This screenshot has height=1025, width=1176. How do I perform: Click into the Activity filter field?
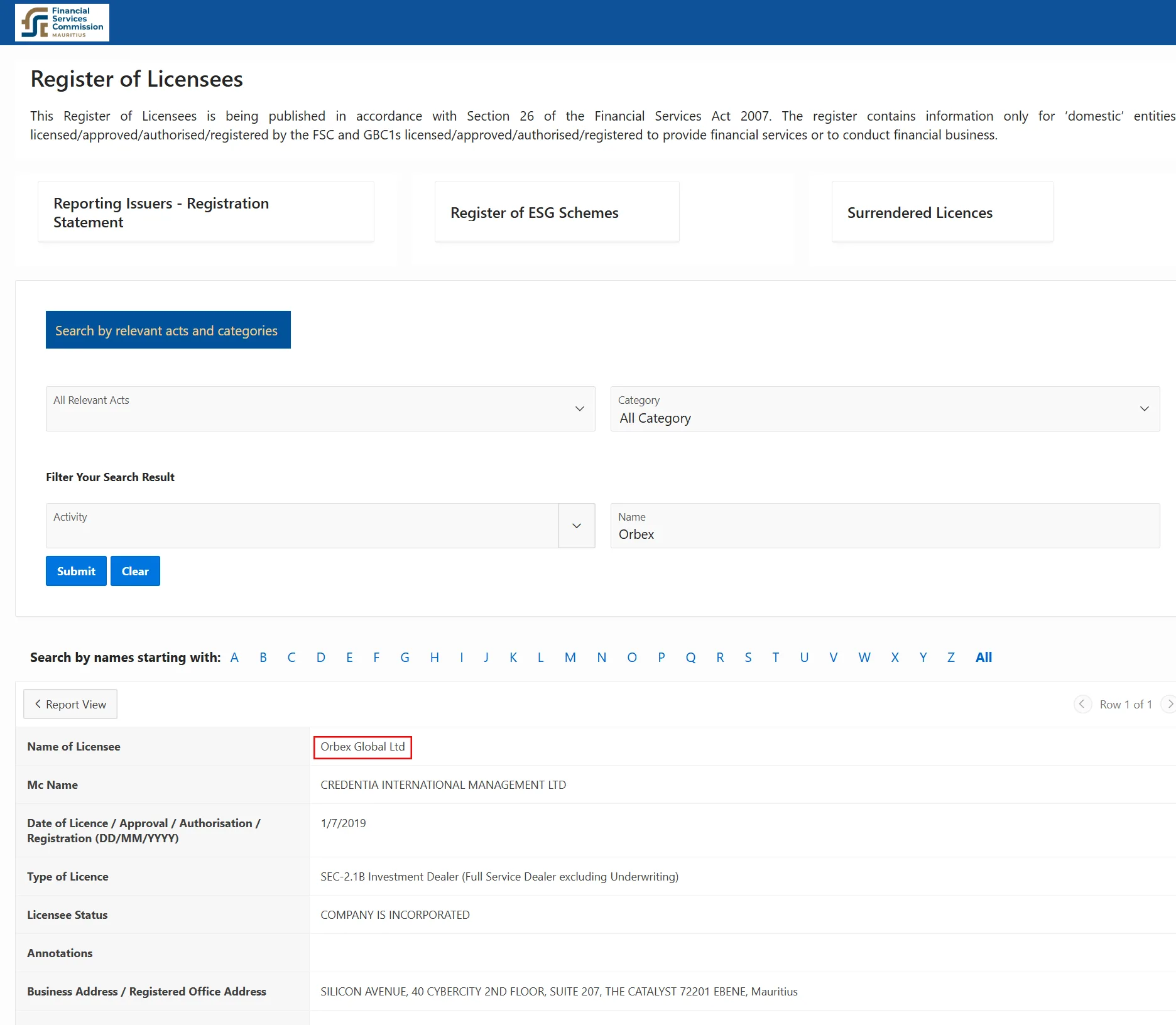click(302, 526)
